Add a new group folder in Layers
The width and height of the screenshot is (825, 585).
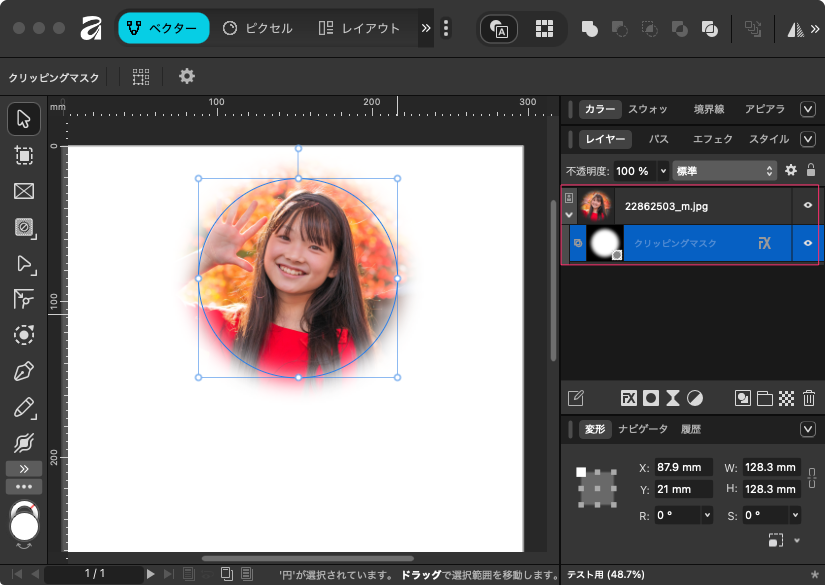(x=765, y=398)
